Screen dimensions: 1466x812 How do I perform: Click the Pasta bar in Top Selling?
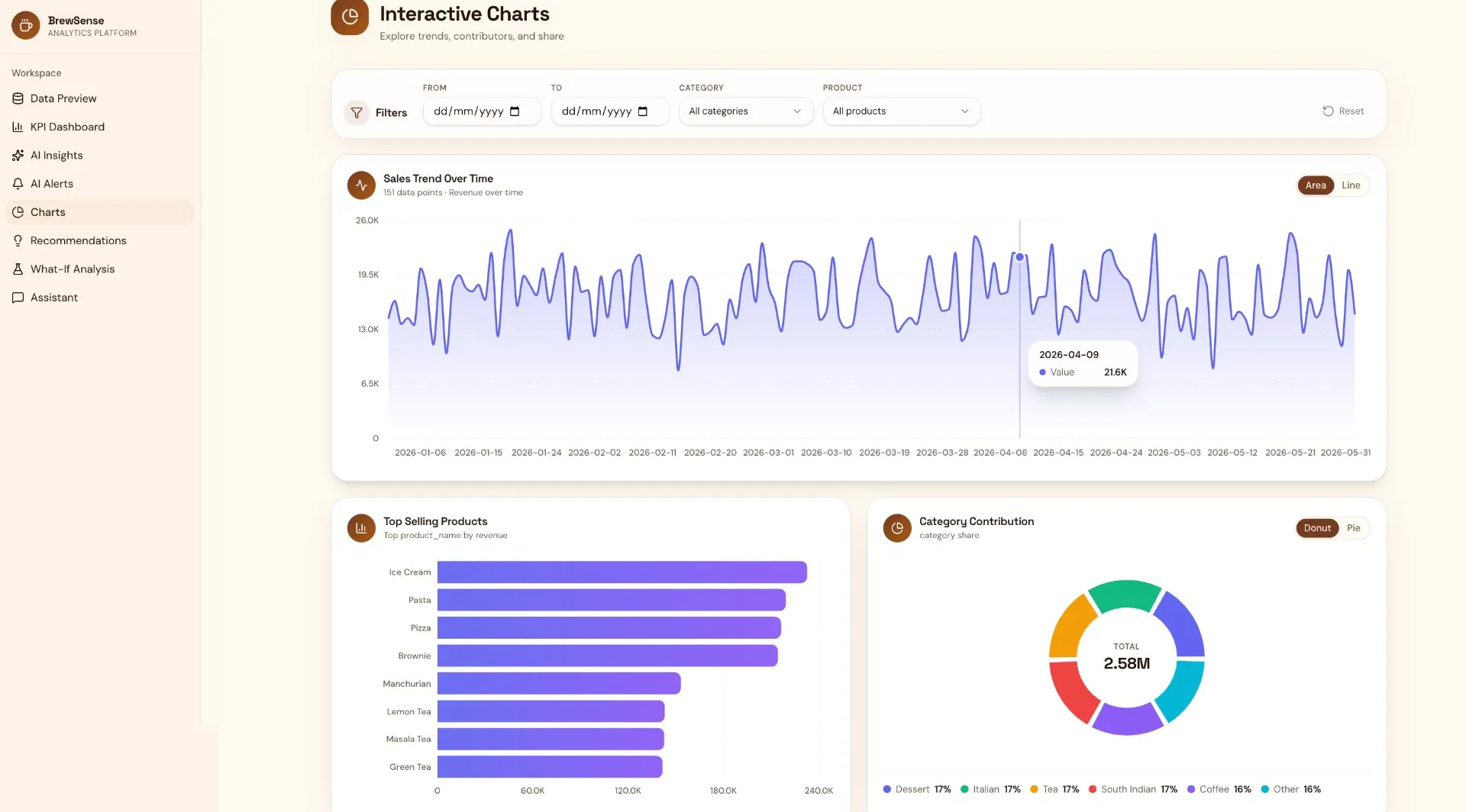coord(611,600)
